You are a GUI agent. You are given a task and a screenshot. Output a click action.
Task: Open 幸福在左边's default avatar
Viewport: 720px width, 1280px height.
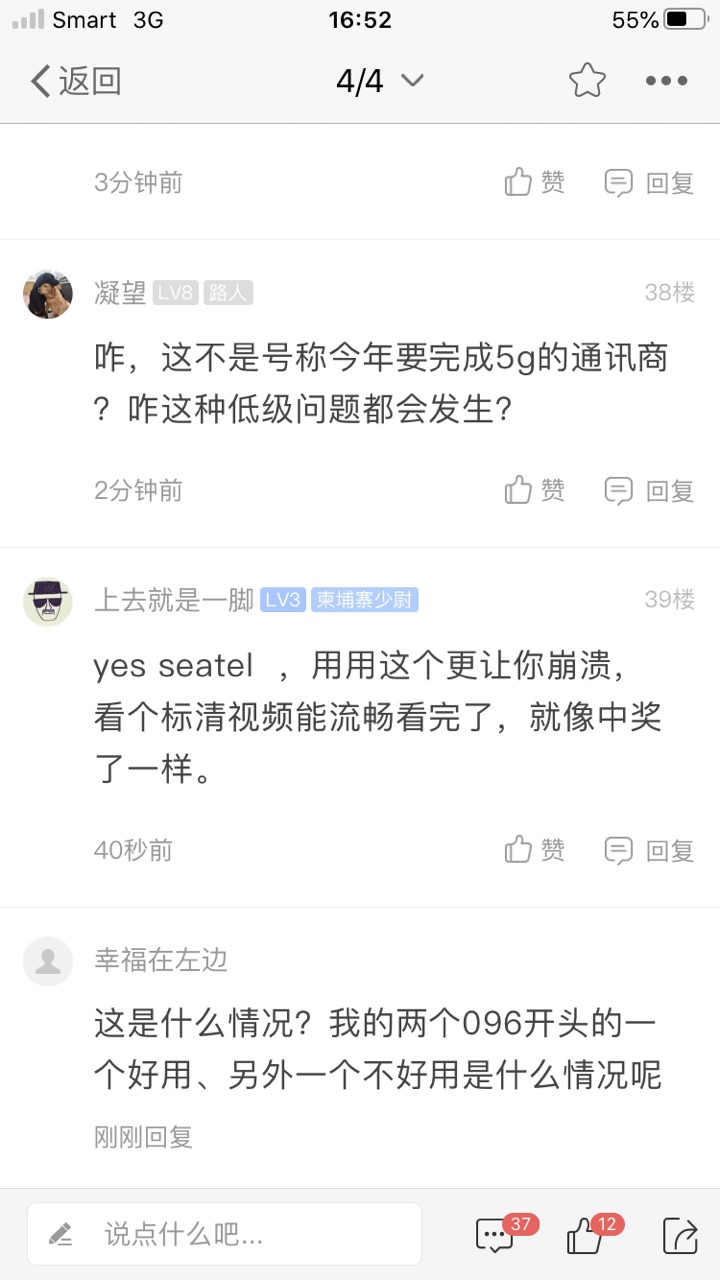click(x=48, y=961)
